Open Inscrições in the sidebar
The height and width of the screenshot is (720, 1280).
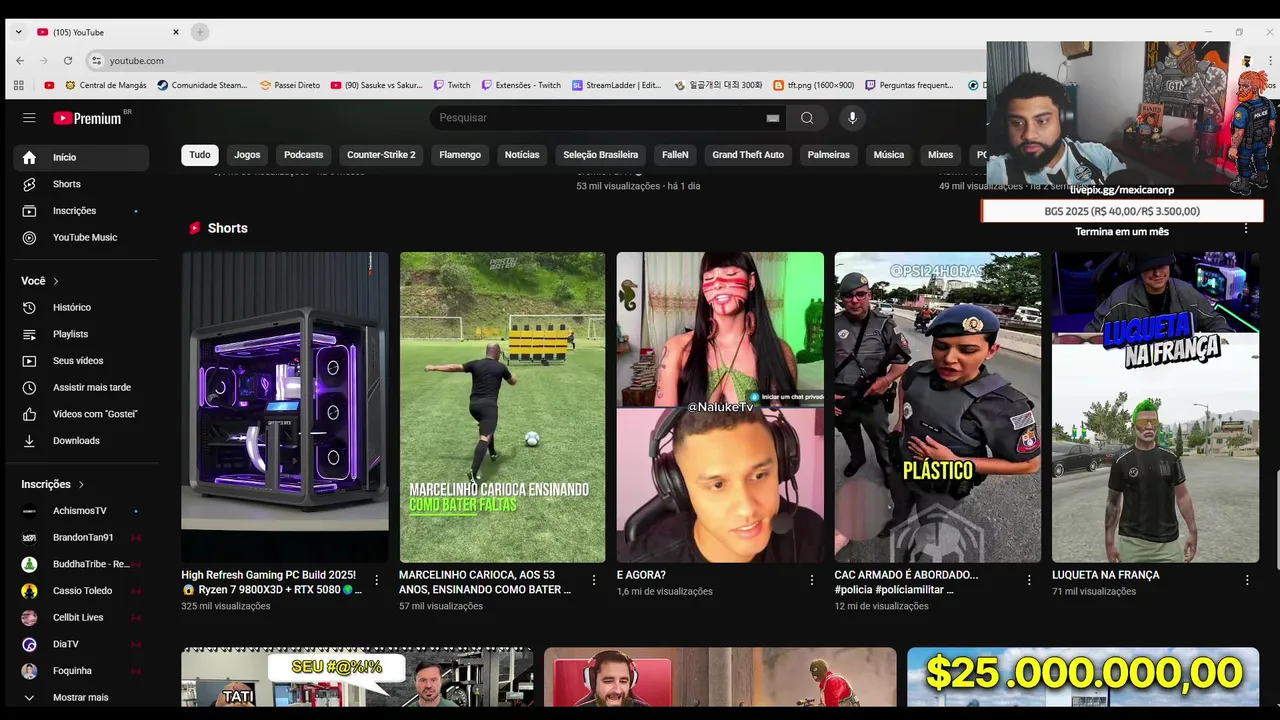(81, 211)
